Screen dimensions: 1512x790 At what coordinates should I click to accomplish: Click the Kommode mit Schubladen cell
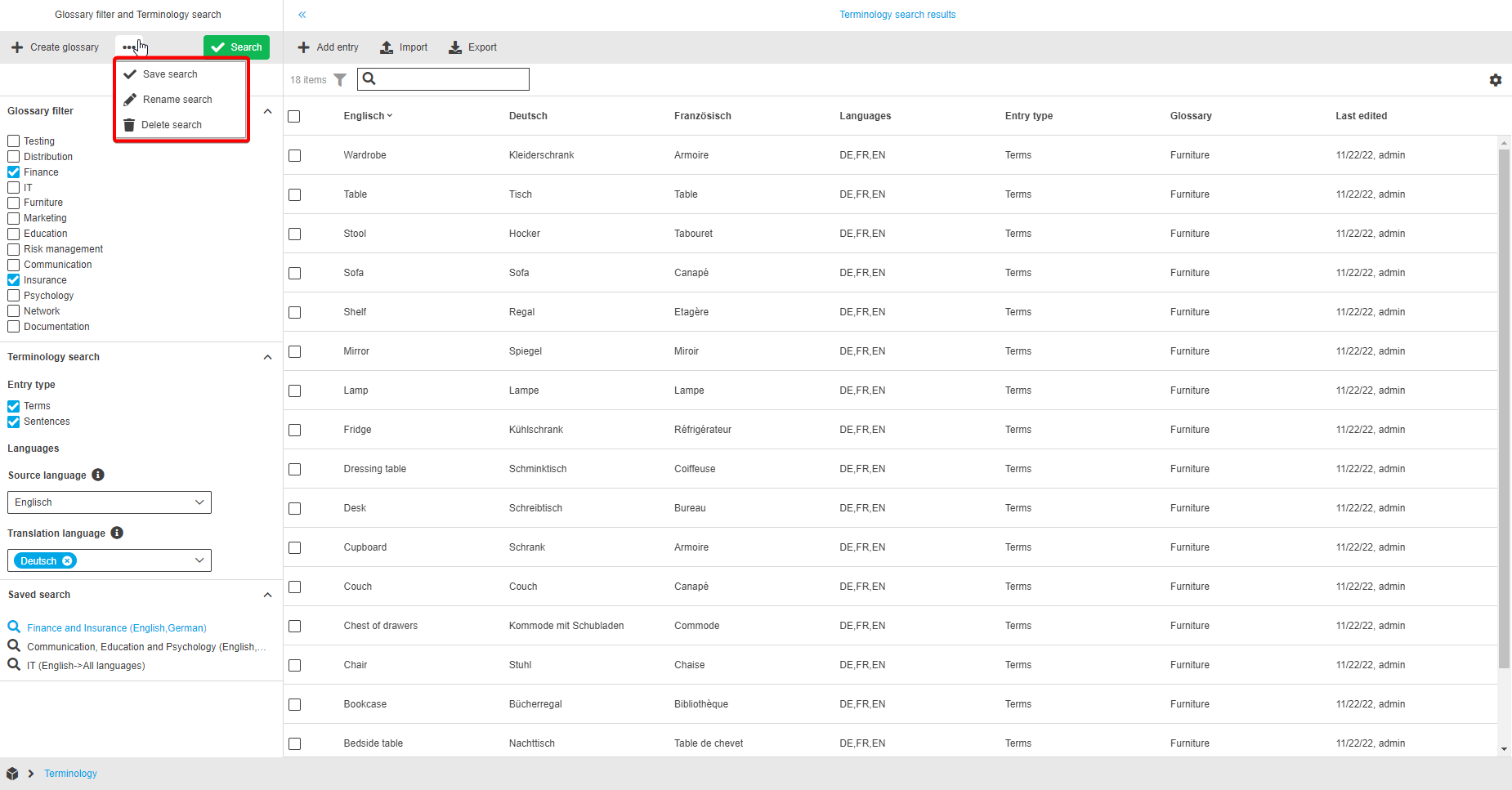click(566, 626)
